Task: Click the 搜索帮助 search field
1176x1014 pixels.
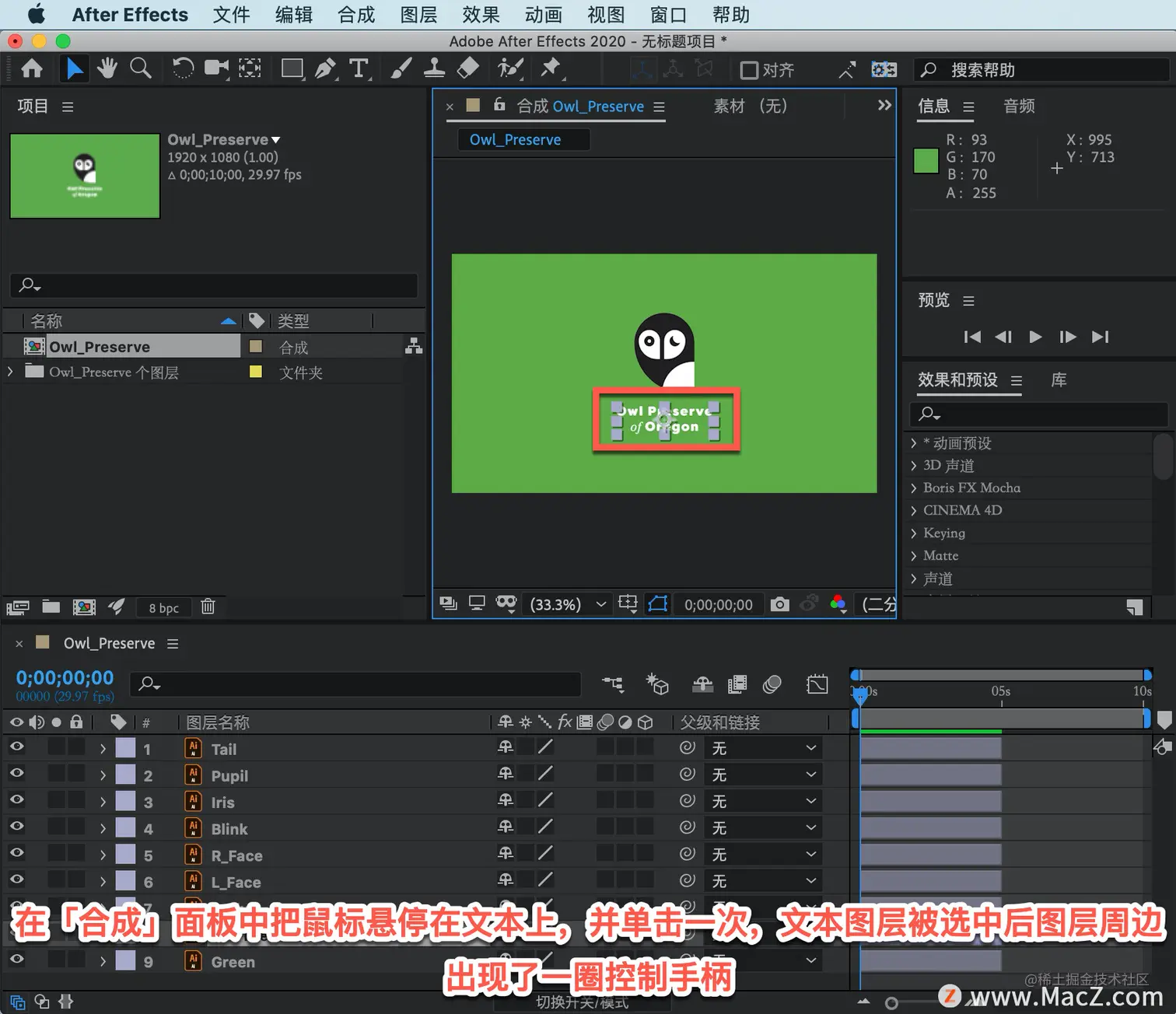Action: point(1042,70)
